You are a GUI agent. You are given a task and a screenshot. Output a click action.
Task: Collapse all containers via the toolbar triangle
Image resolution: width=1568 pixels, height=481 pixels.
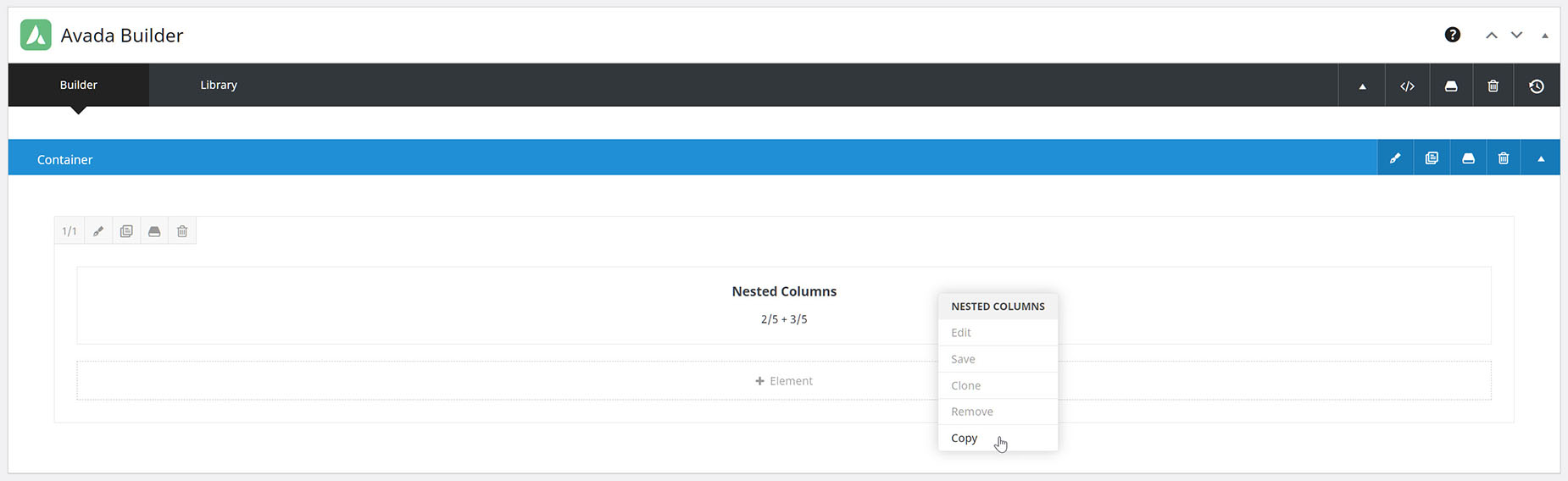pyautogui.click(x=1362, y=86)
